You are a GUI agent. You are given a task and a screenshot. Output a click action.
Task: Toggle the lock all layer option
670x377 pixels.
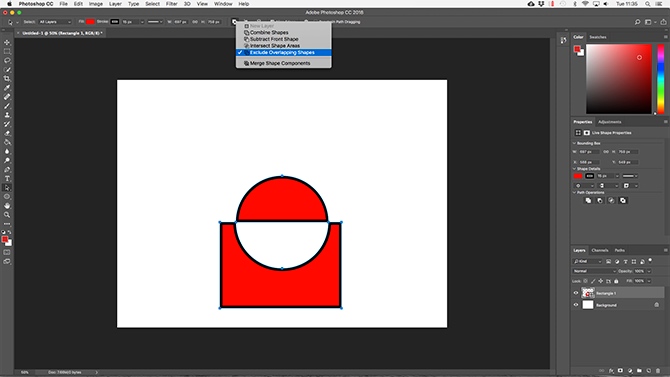tap(616, 281)
